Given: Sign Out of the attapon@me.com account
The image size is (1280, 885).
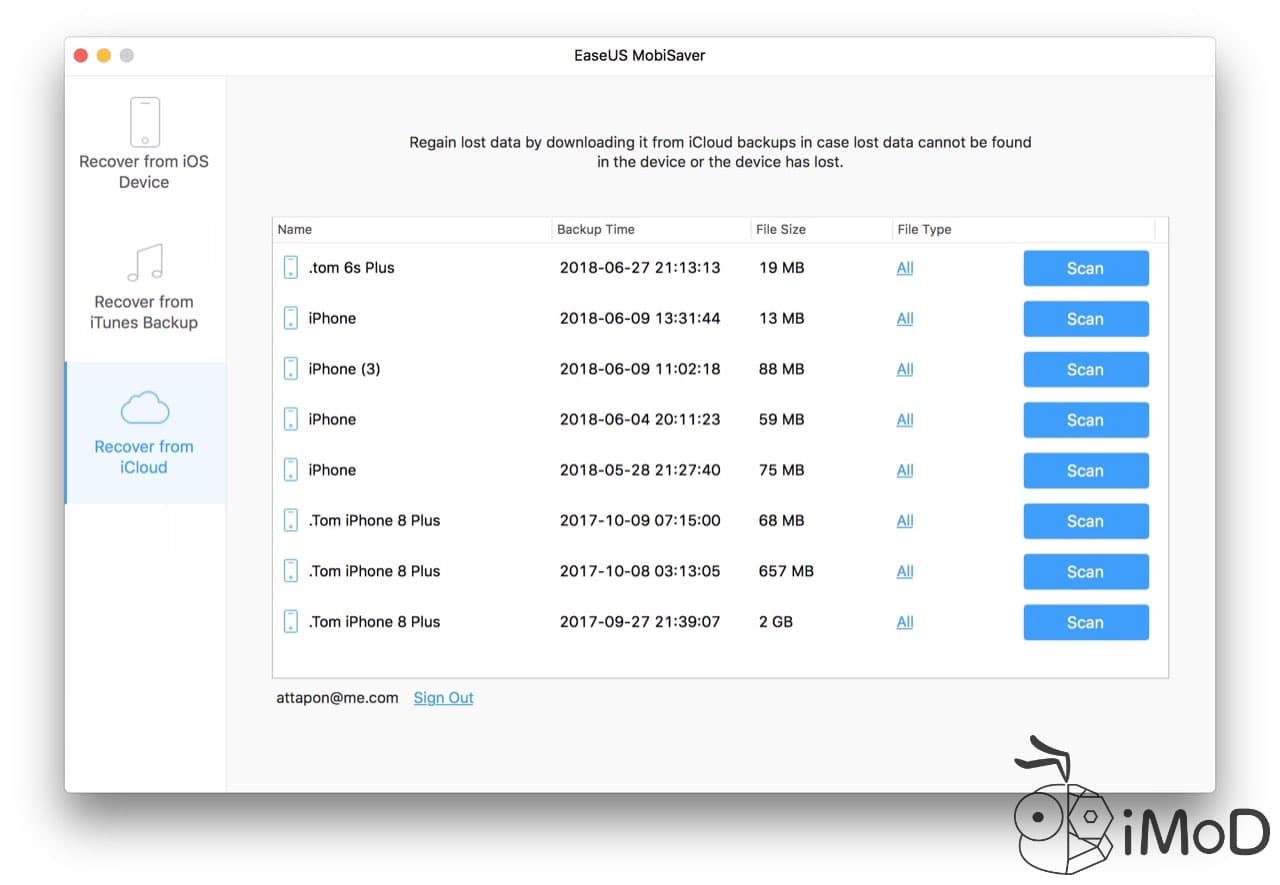Looking at the screenshot, I should [443, 697].
